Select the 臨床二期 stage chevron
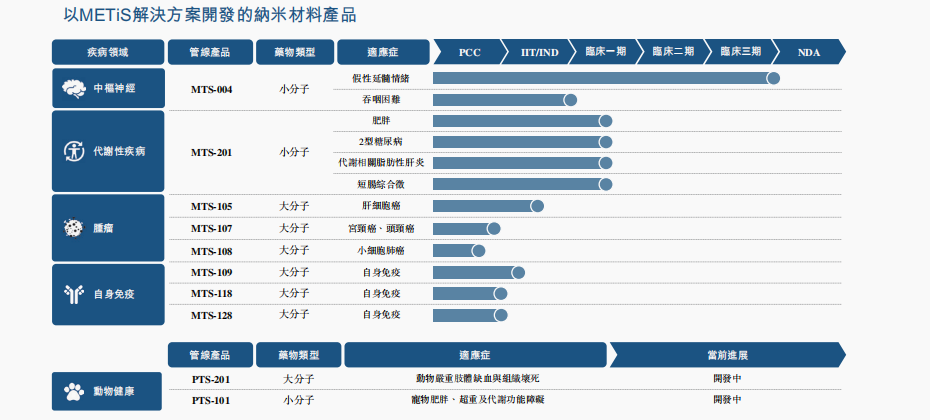The width and height of the screenshot is (930, 420). (x=672, y=51)
